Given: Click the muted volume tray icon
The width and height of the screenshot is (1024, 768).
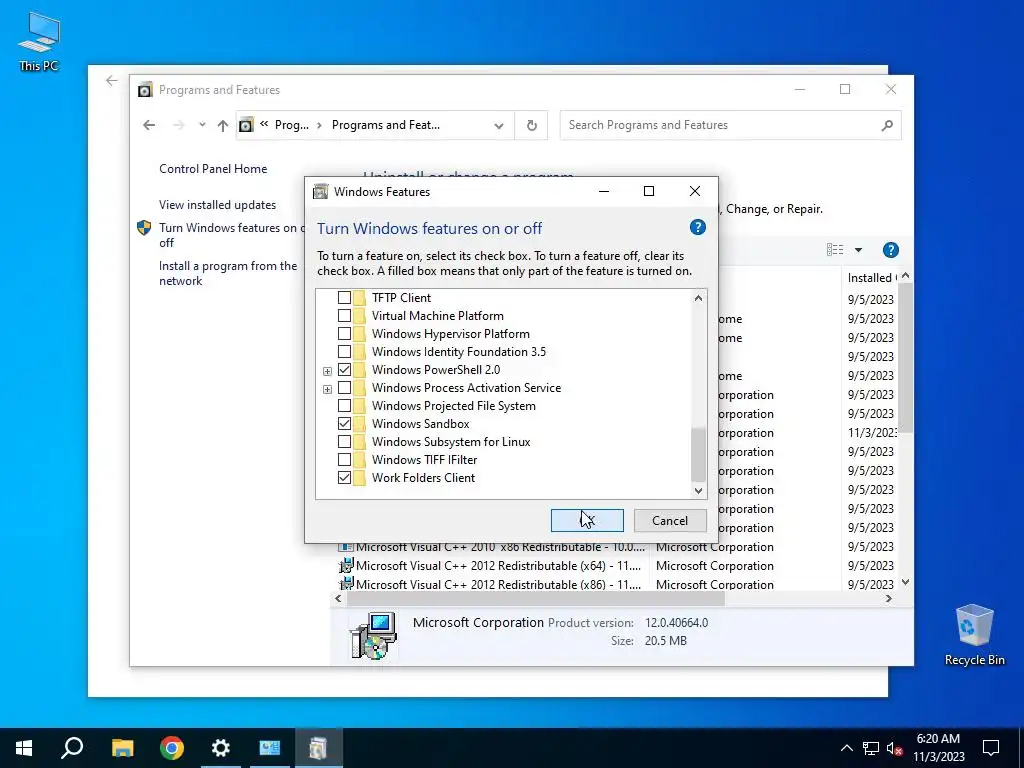Looking at the screenshot, I should pos(895,748).
